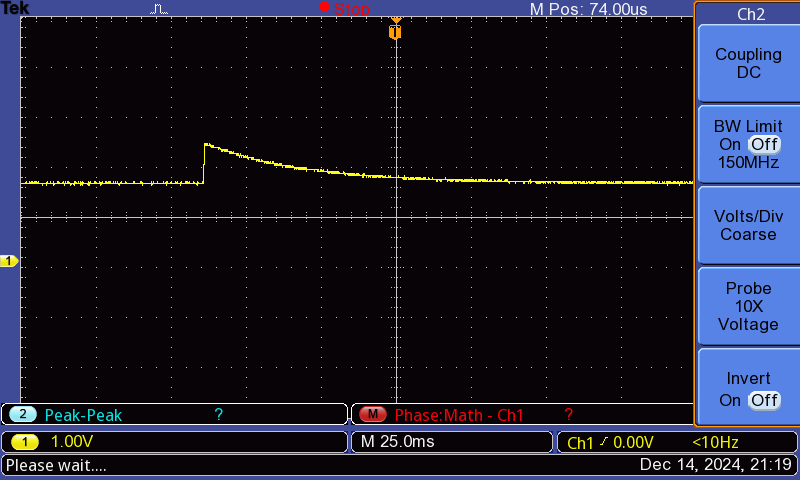
Task: Click the <10Hz trigger frequency readout
Action: (x=715, y=442)
